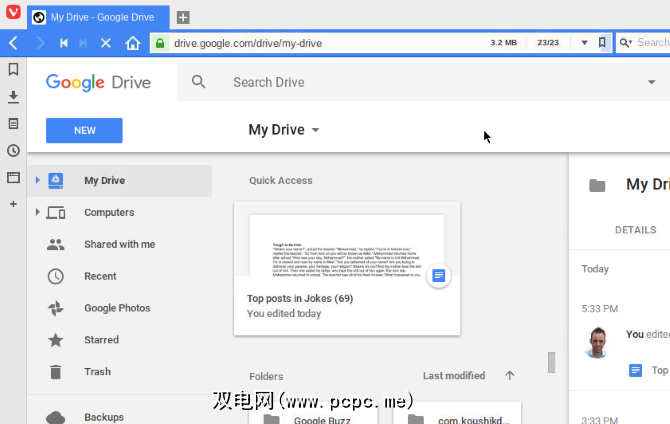Open the Google Buzz folder
The image size is (670, 424).
pos(314,414)
